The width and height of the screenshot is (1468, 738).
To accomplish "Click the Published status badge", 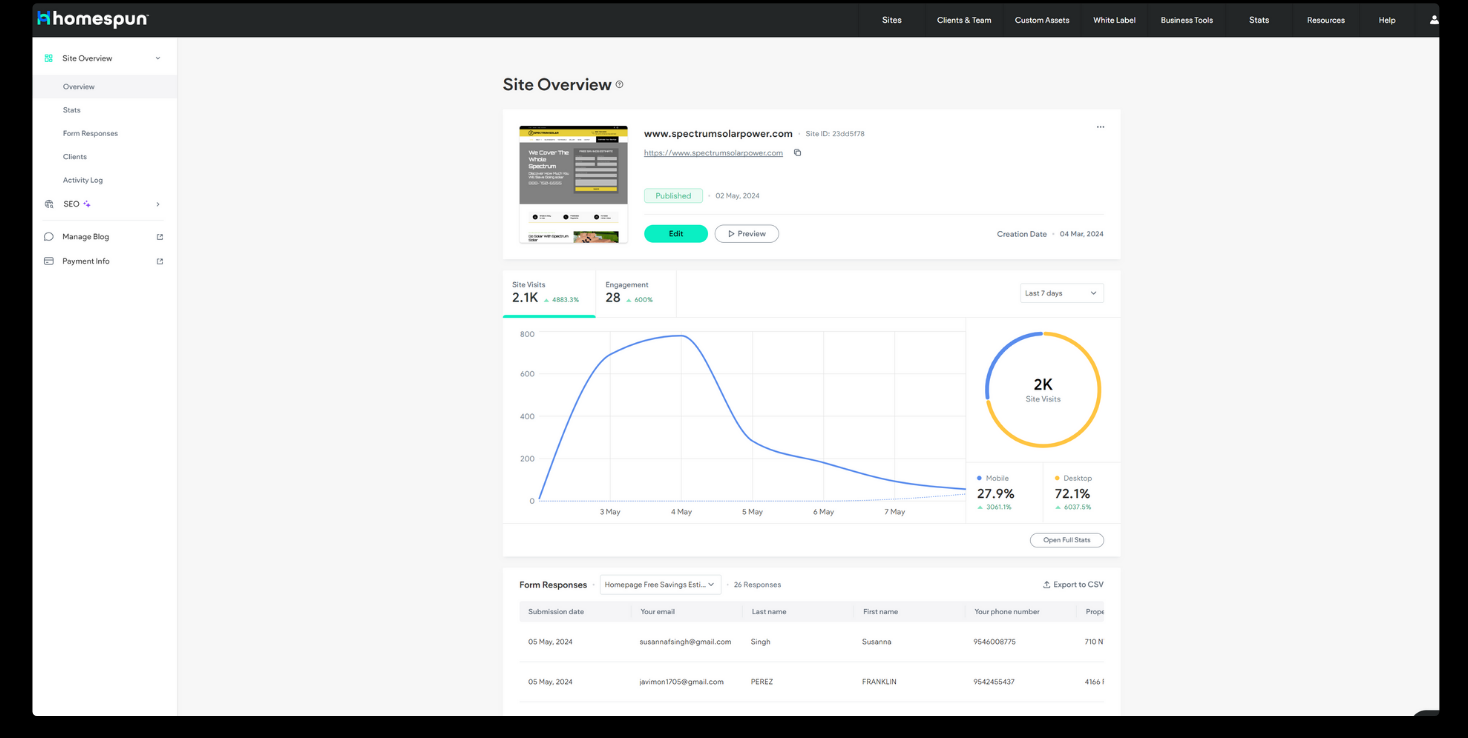I will click(673, 196).
